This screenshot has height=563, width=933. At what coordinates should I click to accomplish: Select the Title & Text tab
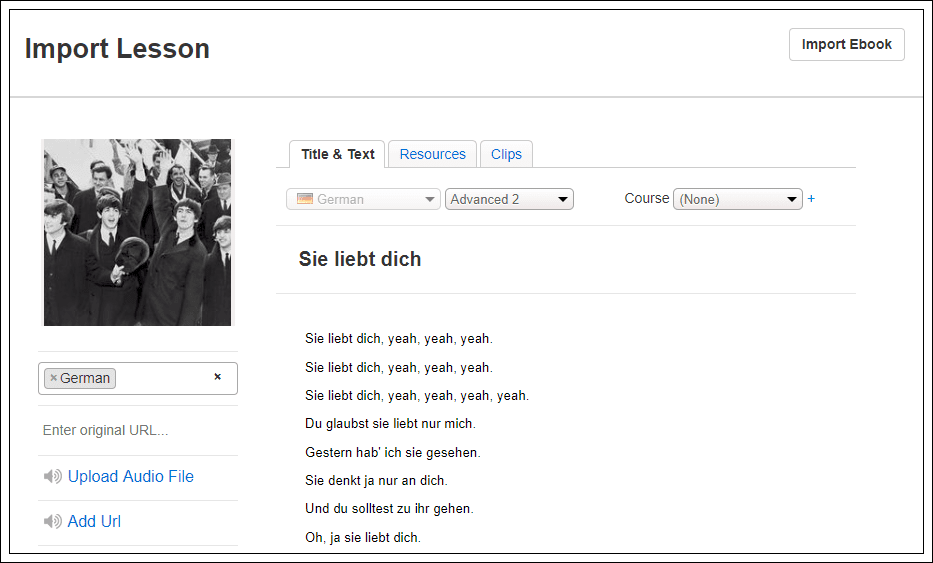(337, 154)
